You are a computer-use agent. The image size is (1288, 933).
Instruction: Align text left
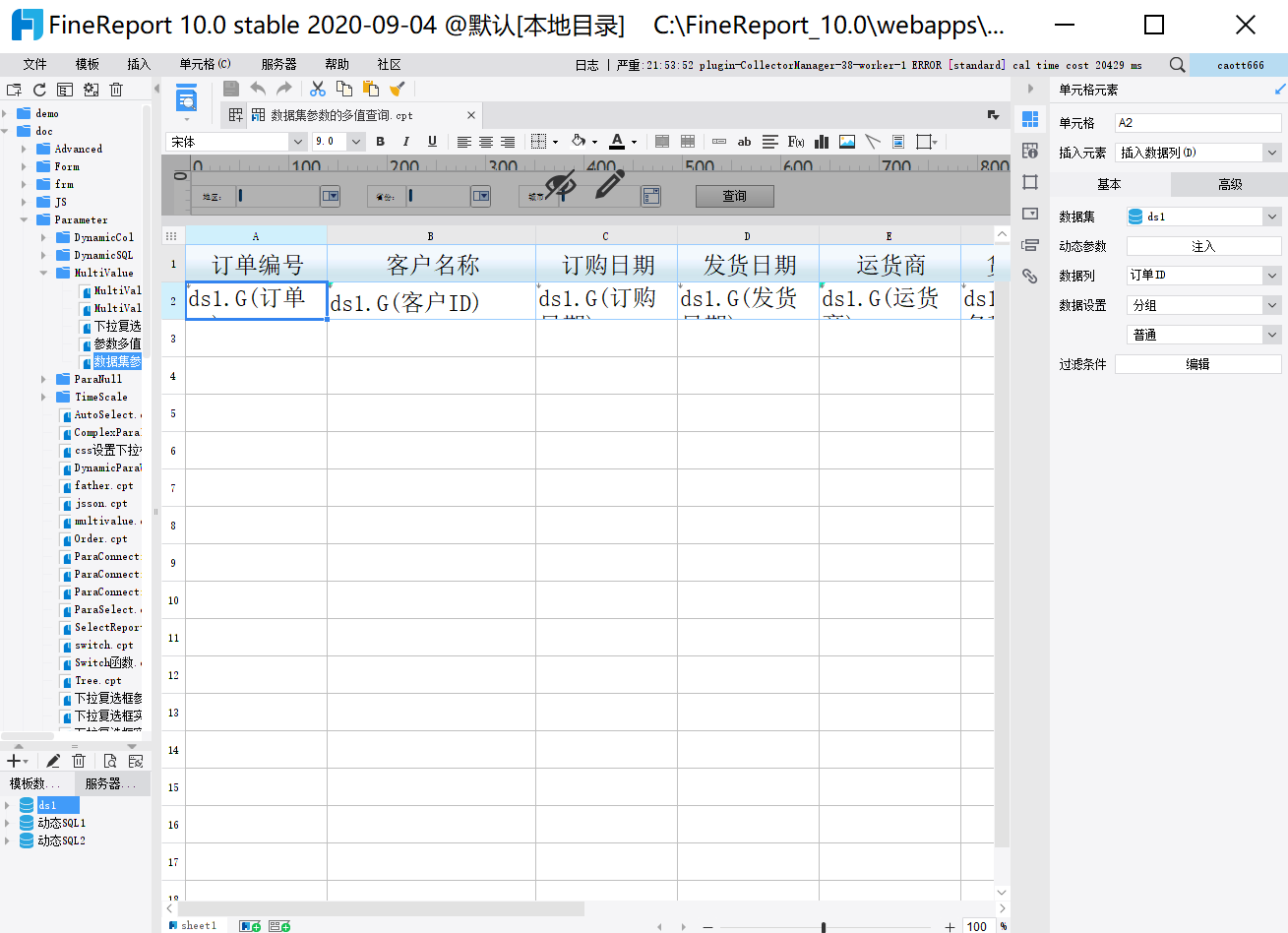(x=464, y=142)
